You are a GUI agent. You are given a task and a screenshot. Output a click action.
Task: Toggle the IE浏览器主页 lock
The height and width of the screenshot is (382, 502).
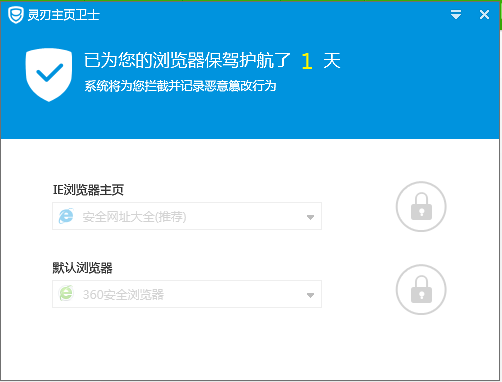(421, 206)
